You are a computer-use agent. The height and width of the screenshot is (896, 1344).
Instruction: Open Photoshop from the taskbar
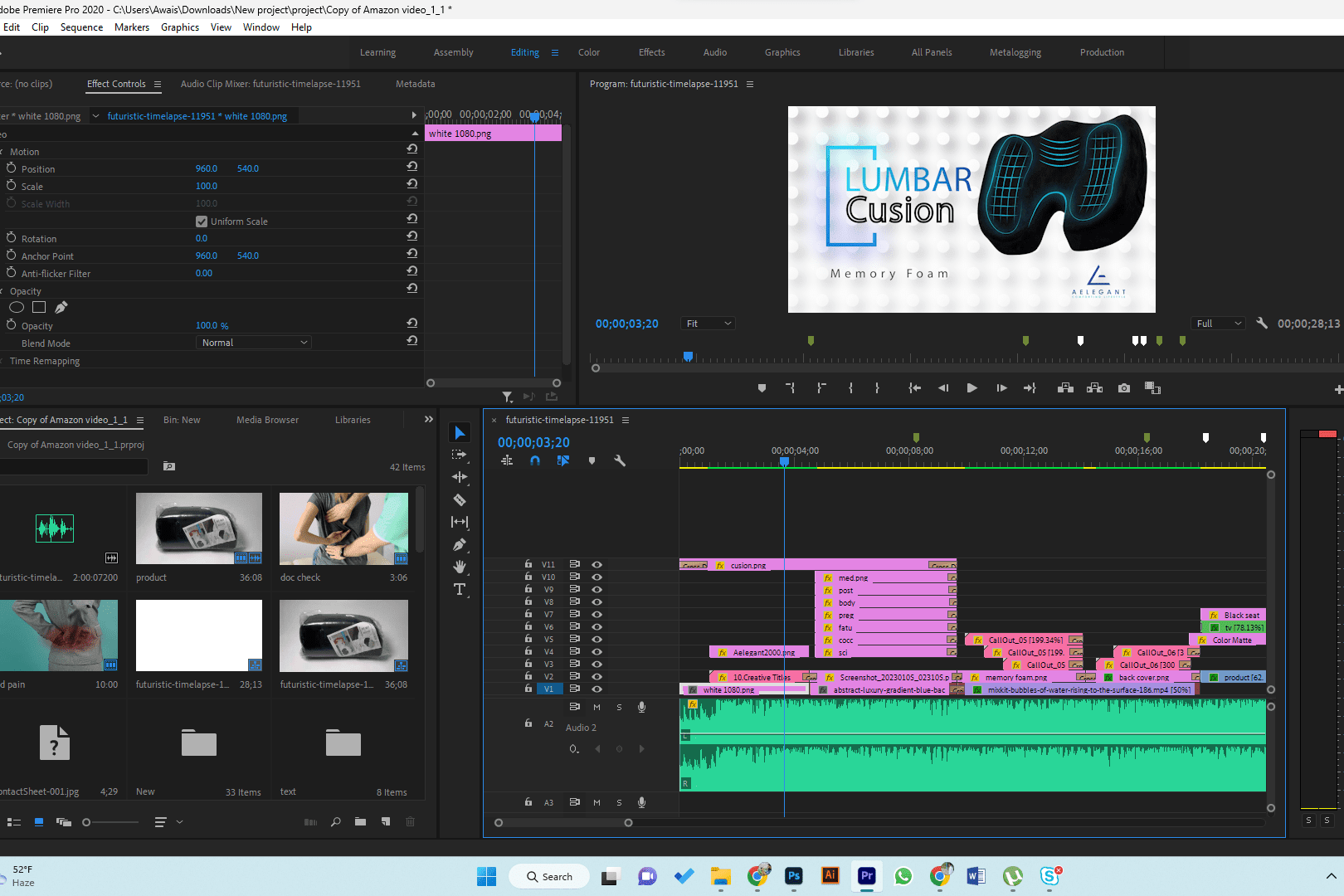pos(794,876)
